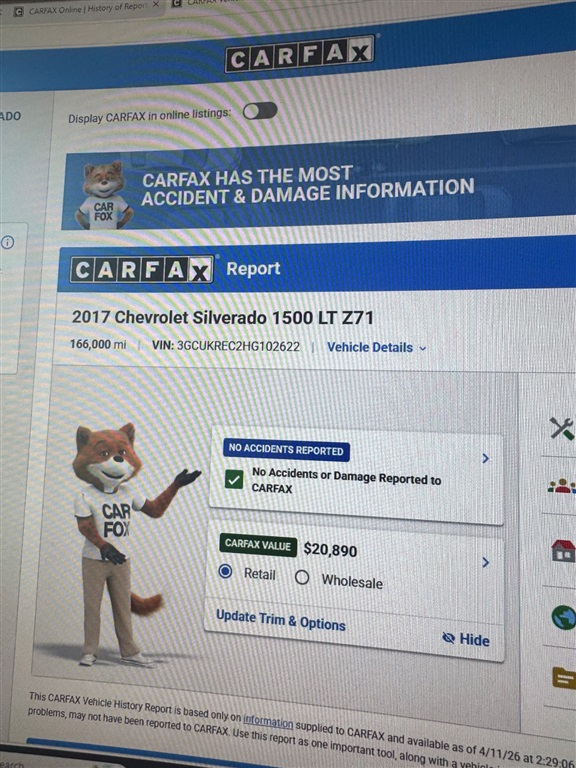Open No Accidents Reported details arrow
Image resolution: width=576 pixels, height=768 pixels.
pos(485,458)
